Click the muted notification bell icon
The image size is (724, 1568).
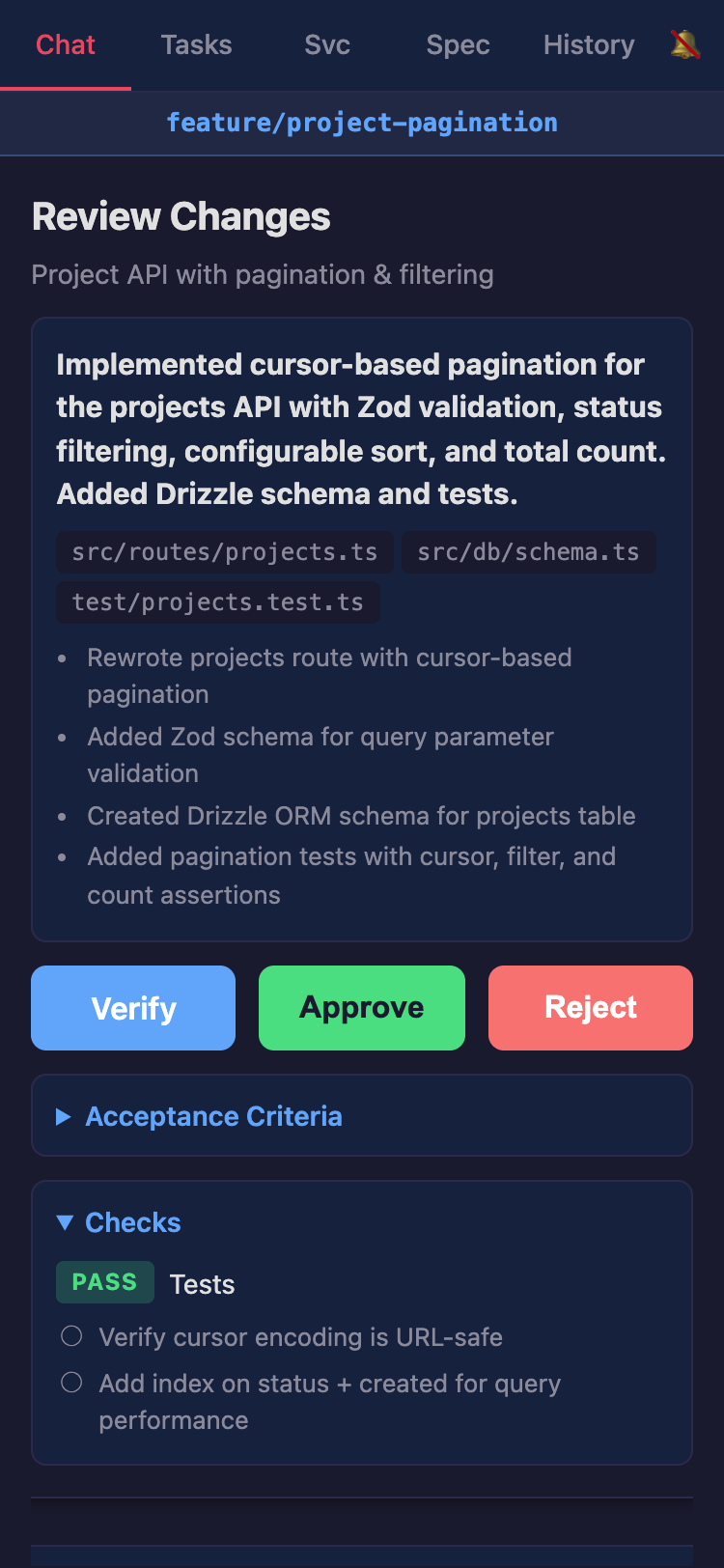[685, 44]
